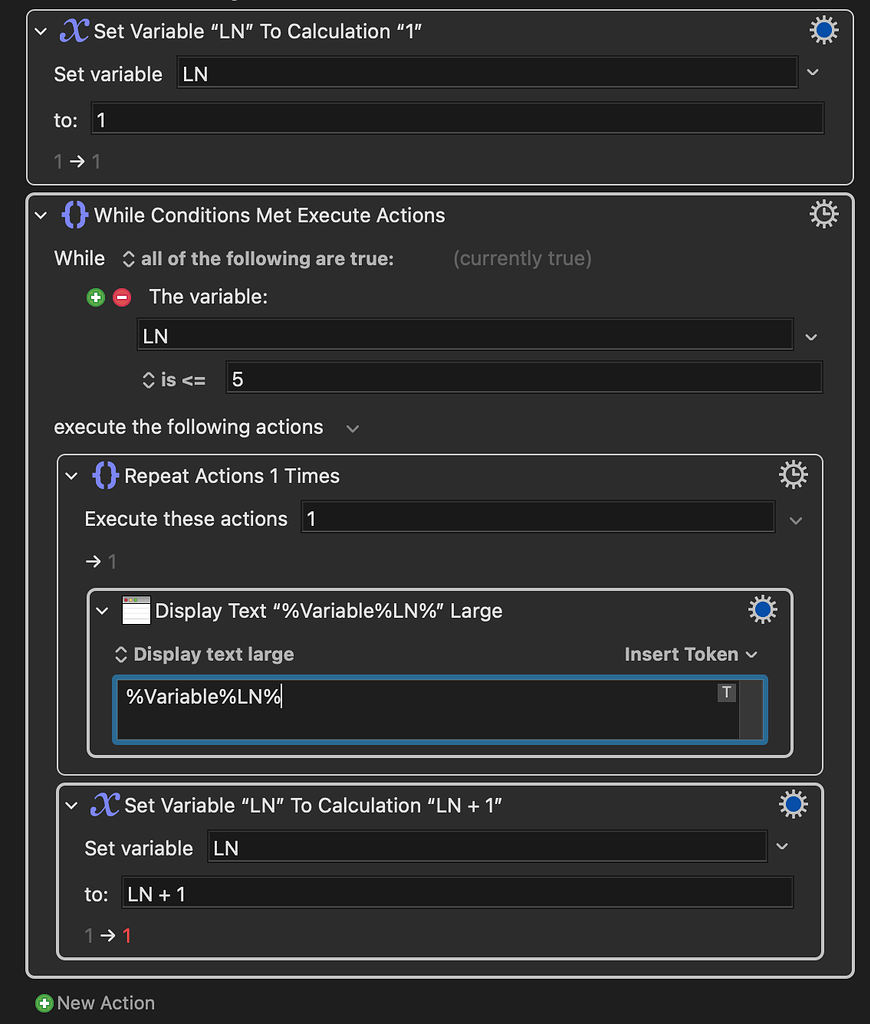This screenshot has height=1024, width=870.
Task: Open gear menu of first Set Variable action
Action: [x=824, y=30]
